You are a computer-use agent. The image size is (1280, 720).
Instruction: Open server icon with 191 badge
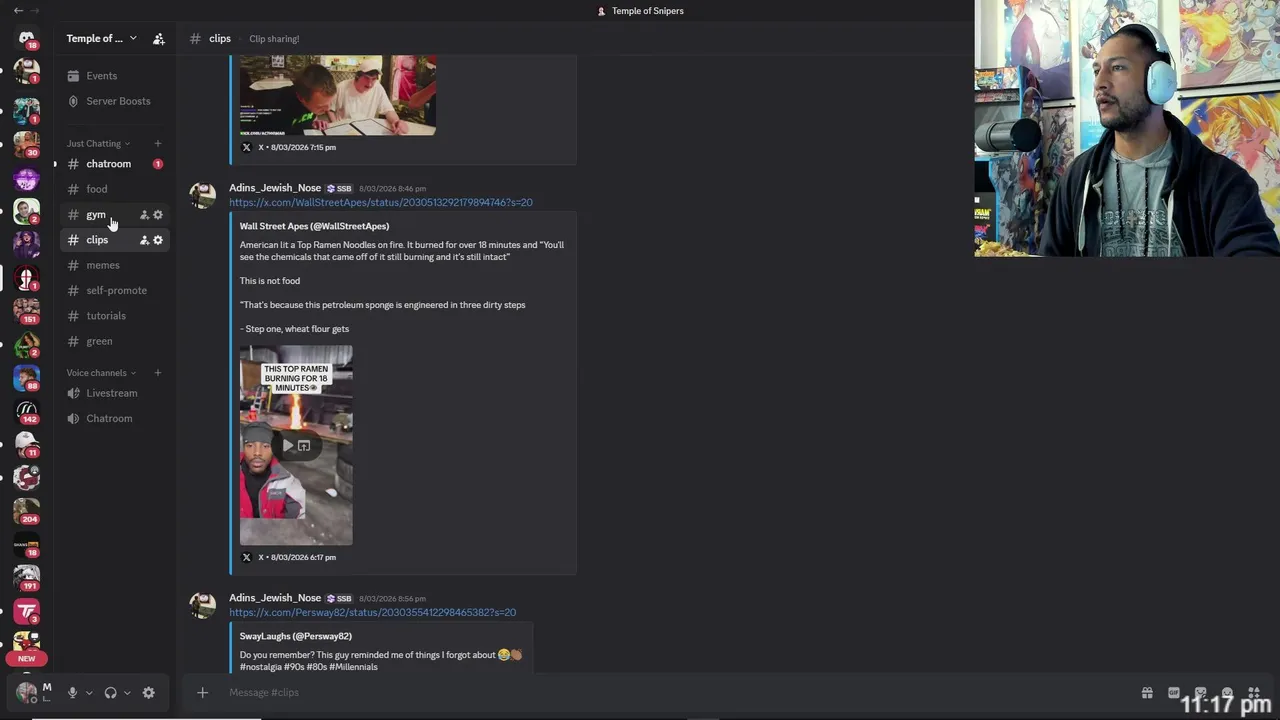[26, 578]
